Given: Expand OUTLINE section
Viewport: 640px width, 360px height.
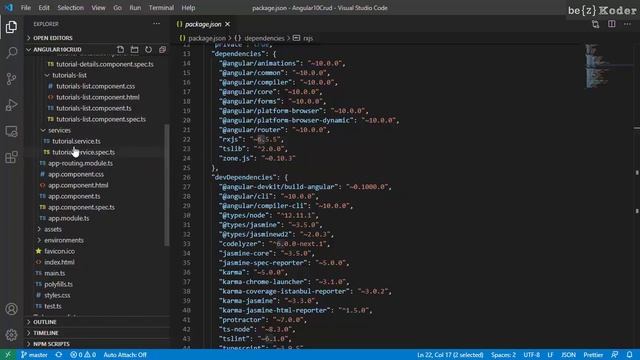Looking at the screenshot, I should pos(97,322).
